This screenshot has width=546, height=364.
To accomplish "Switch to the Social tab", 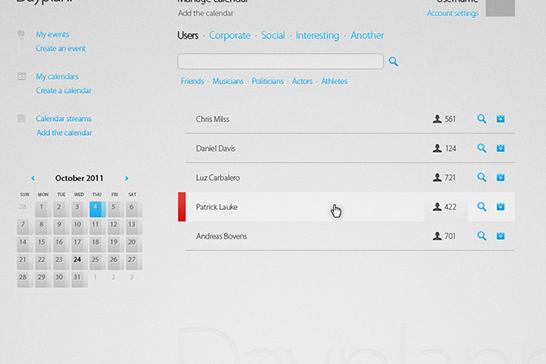I will tap(273, 36).
